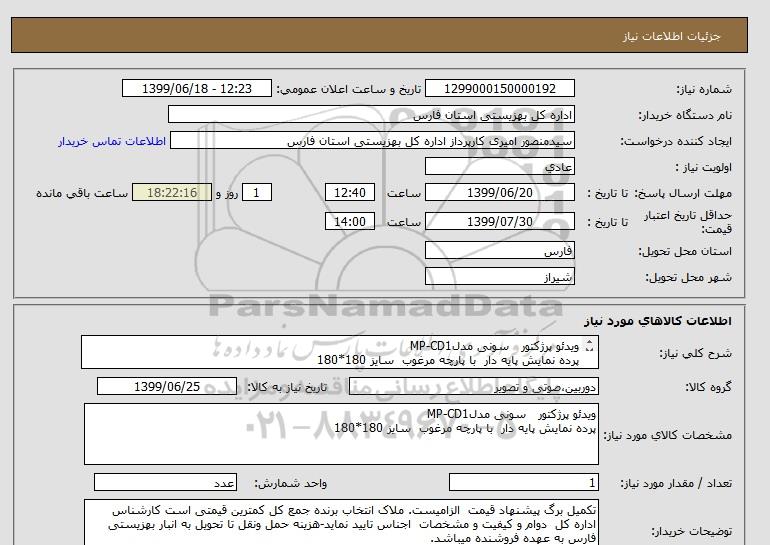Click the request creator field سیدمنصور امیری
The height and width of the screenshot is (545, 770).
coord(372,140)
